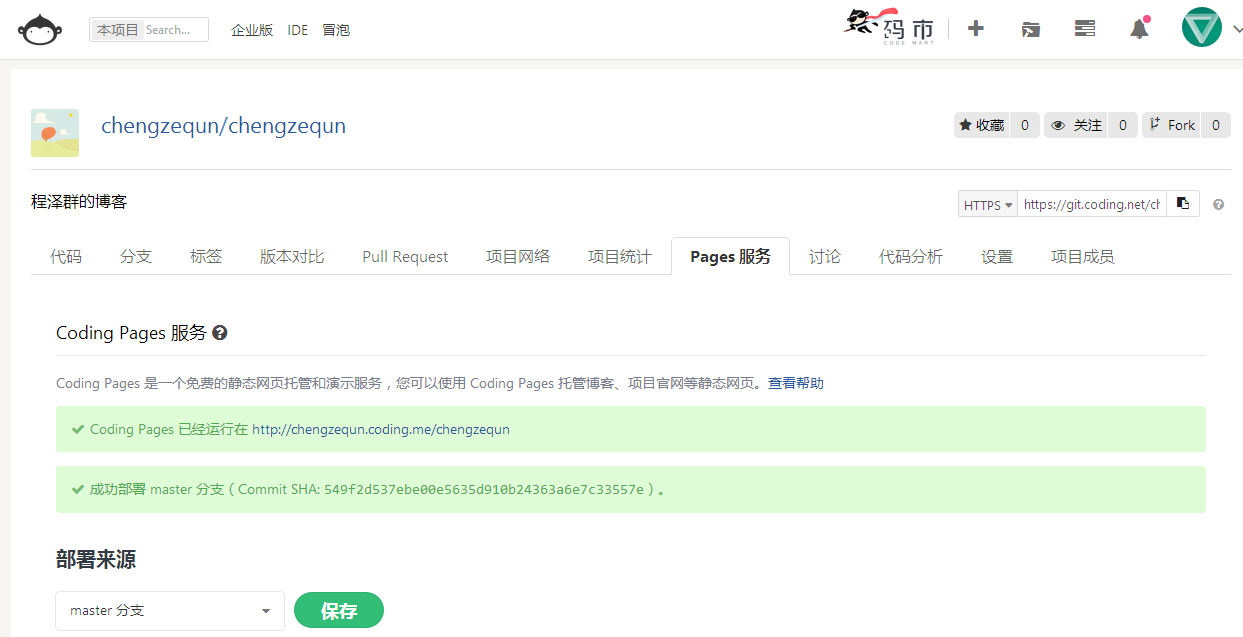Open the 代码分析 tab
The width and height of the screenshot is (1243, 637).
click(x=911, y=257)
